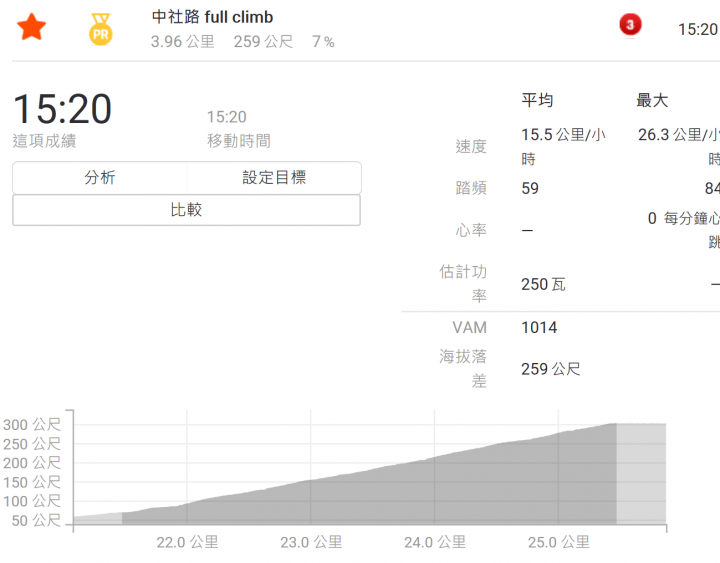Screen dimensions: 720x563
Task: Click the 平均 average column header
Action: tap(537, 100)
